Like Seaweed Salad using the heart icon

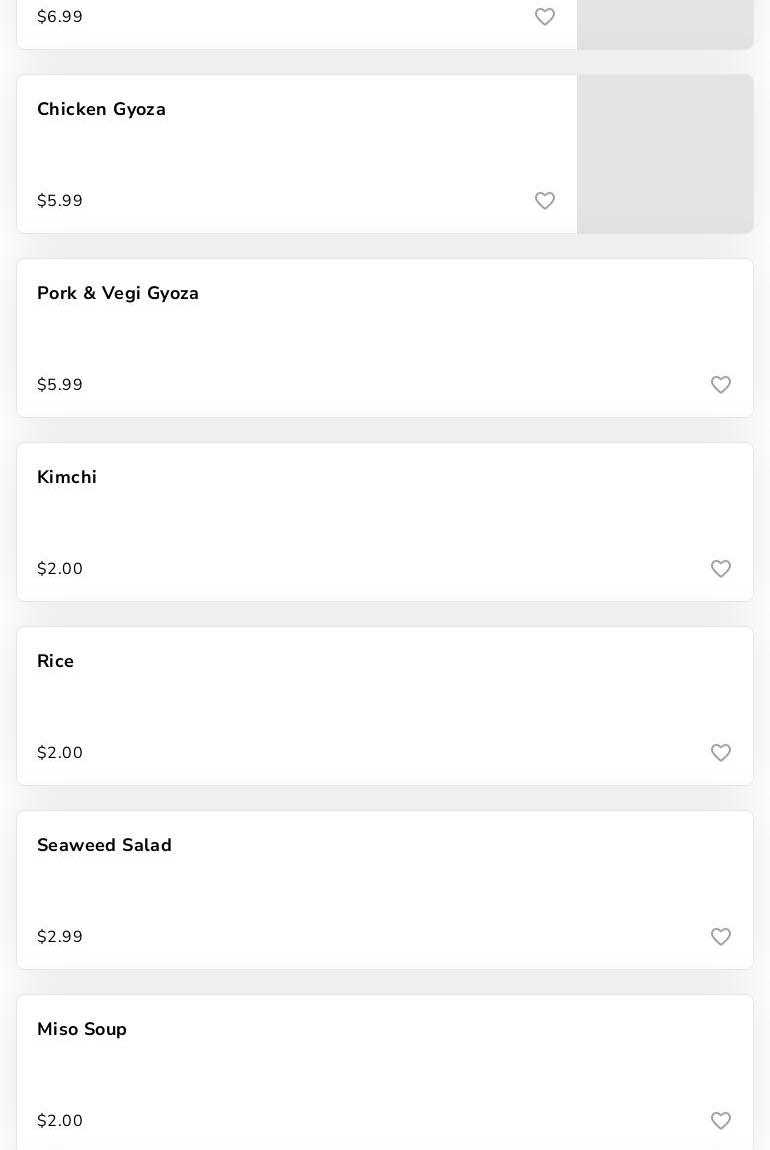[721, 937]
